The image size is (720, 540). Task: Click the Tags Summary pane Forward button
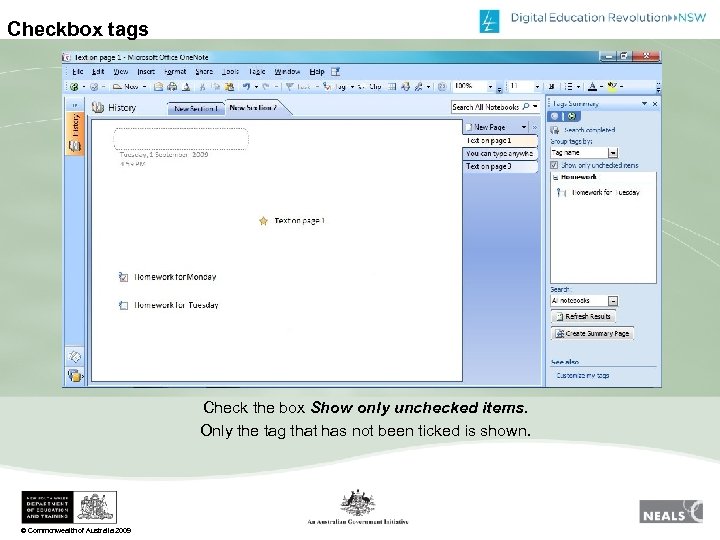pyautogui.click(x=571, y=116)
